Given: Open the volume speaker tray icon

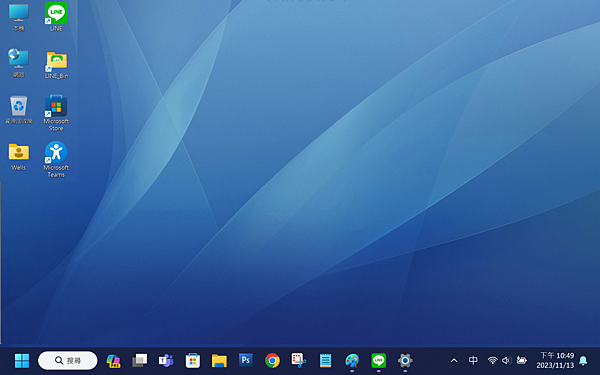Looking at the screenshot, I should click(x=507, y=360).
